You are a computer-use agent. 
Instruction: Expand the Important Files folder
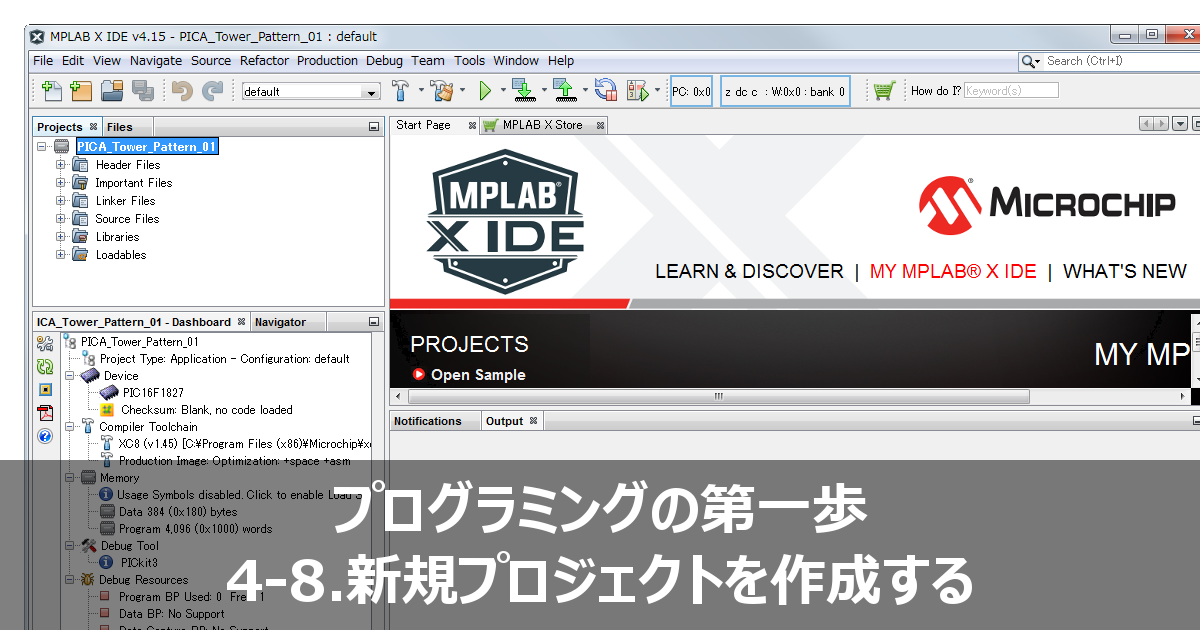click(60, 183)
